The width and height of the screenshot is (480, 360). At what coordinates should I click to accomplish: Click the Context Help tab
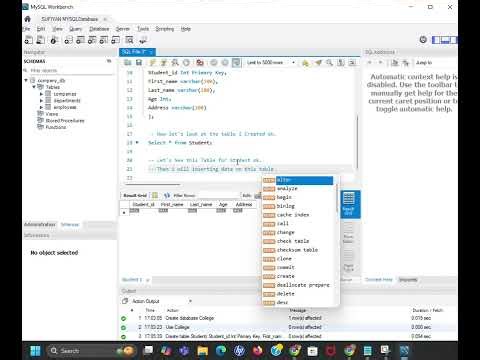click(379, 279)
